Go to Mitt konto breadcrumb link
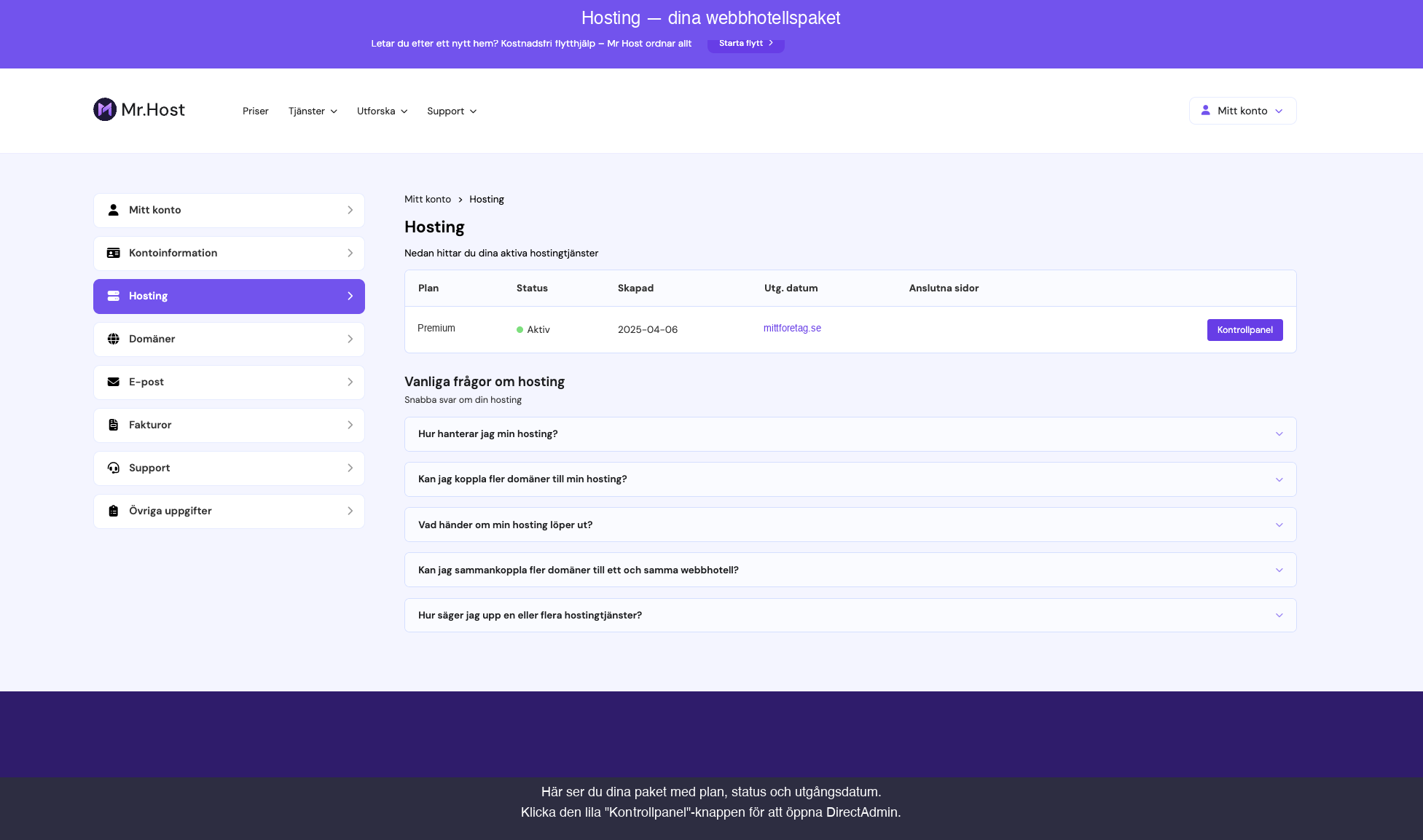The width and height of the screenshot is (1423, 840). click(x=428, y=200)
